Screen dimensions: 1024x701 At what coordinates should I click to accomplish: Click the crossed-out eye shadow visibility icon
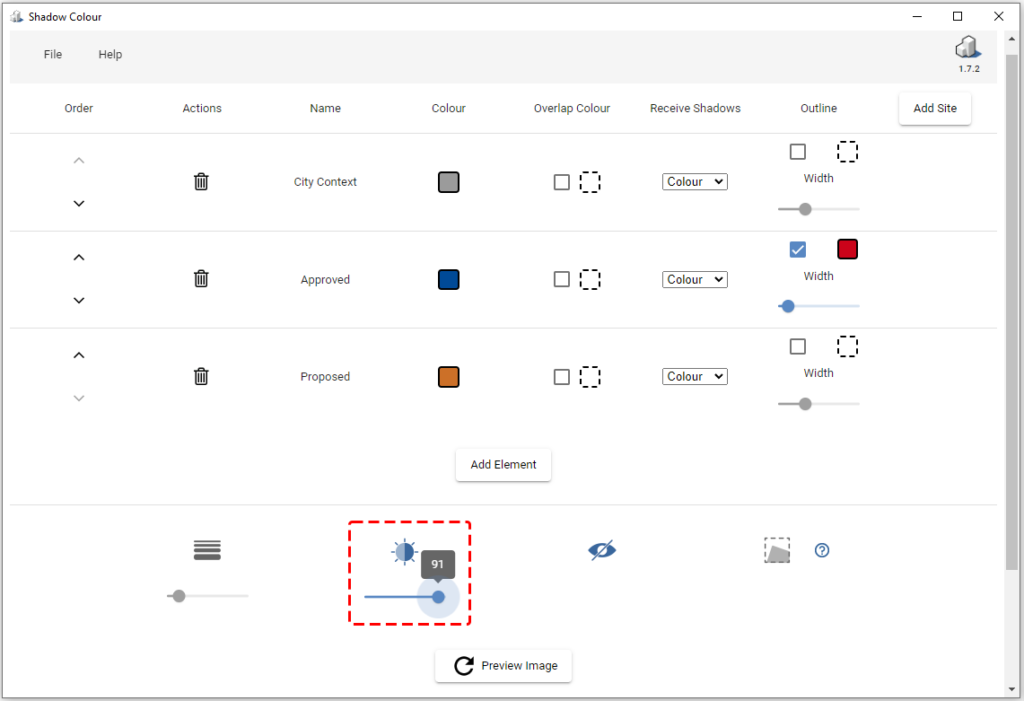[602, 550]
